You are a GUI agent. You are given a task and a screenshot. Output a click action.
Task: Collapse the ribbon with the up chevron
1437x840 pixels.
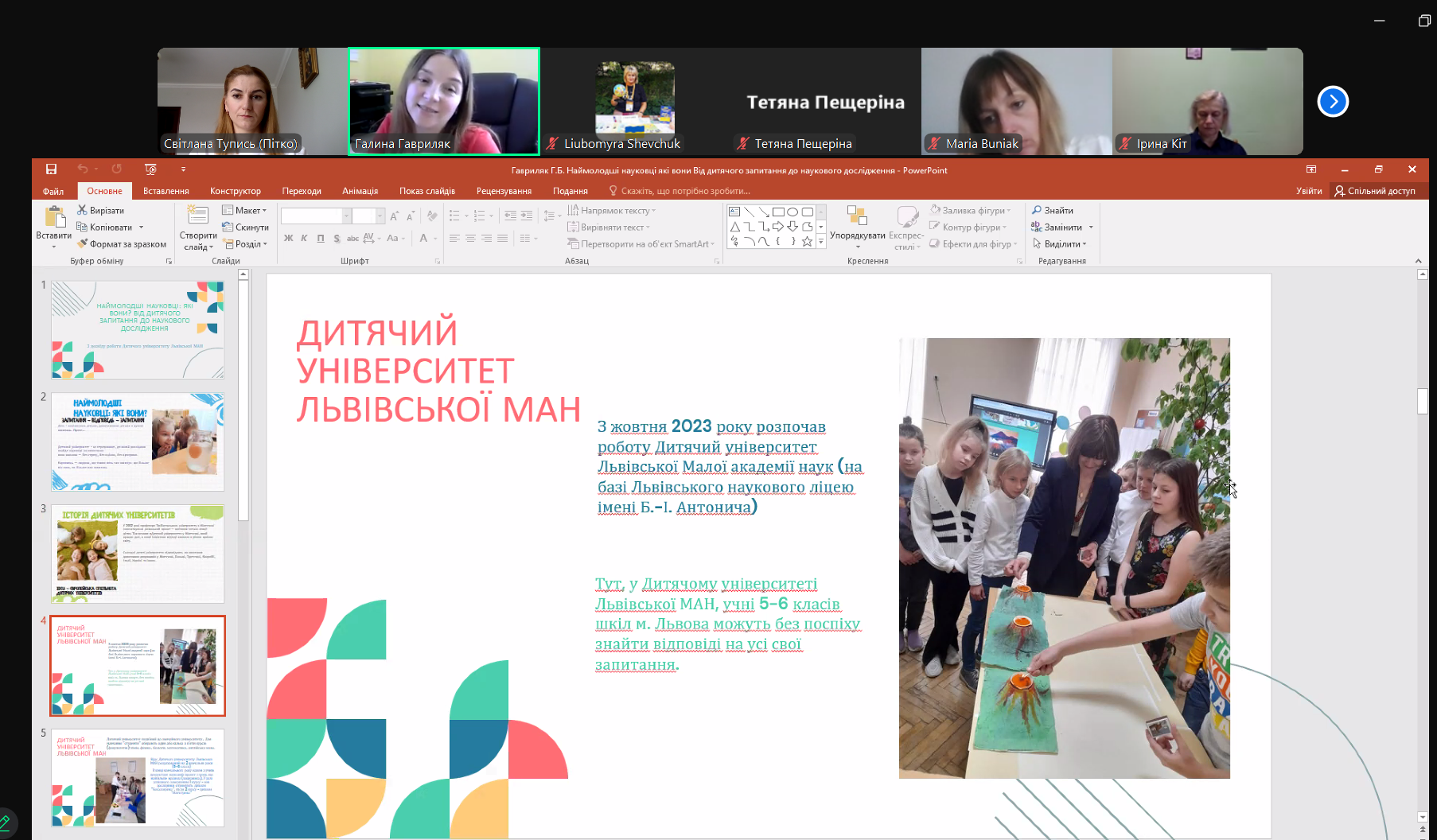tap(1418, 261)
